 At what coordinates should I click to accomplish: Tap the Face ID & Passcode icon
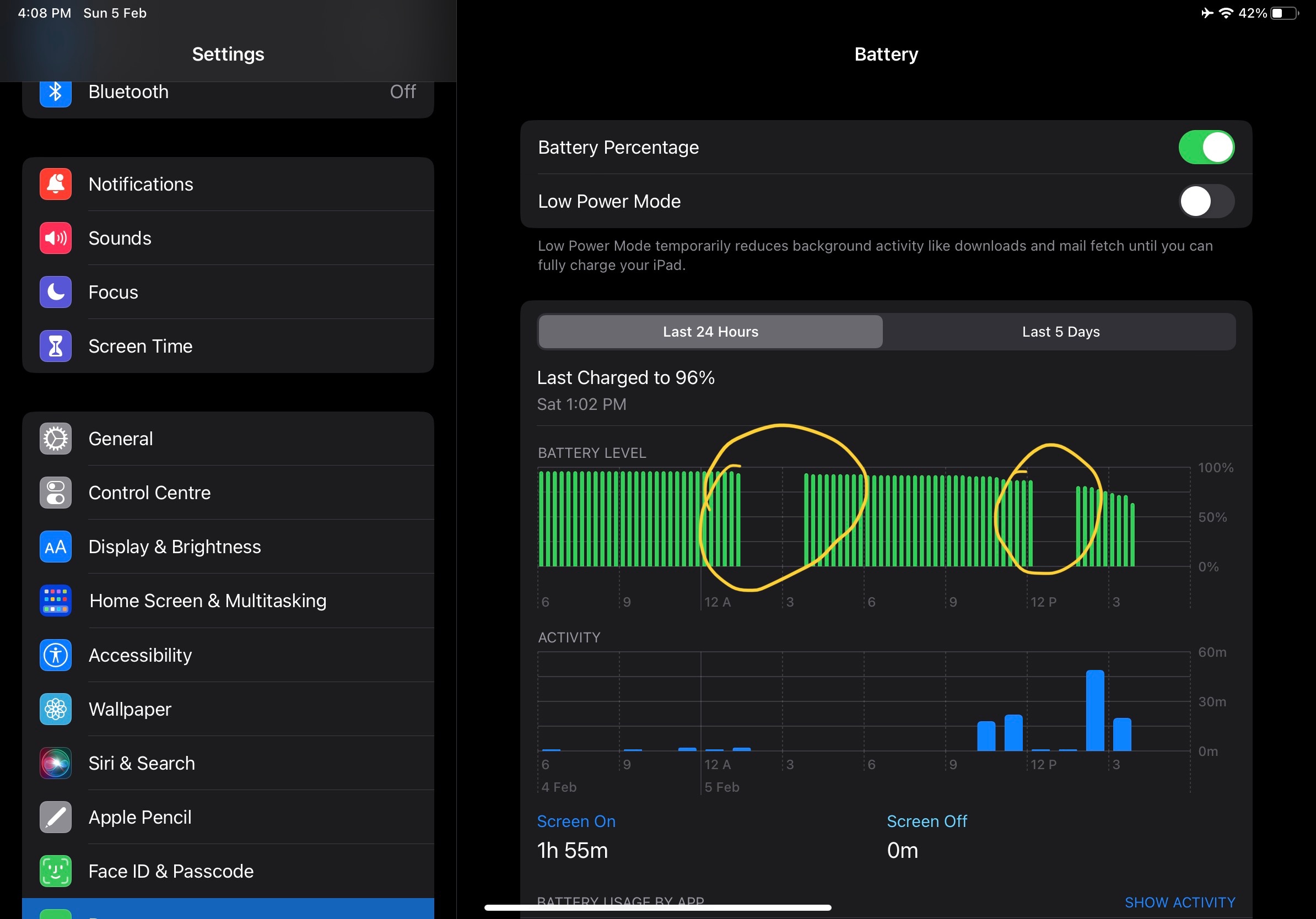(x=56, y=871)
